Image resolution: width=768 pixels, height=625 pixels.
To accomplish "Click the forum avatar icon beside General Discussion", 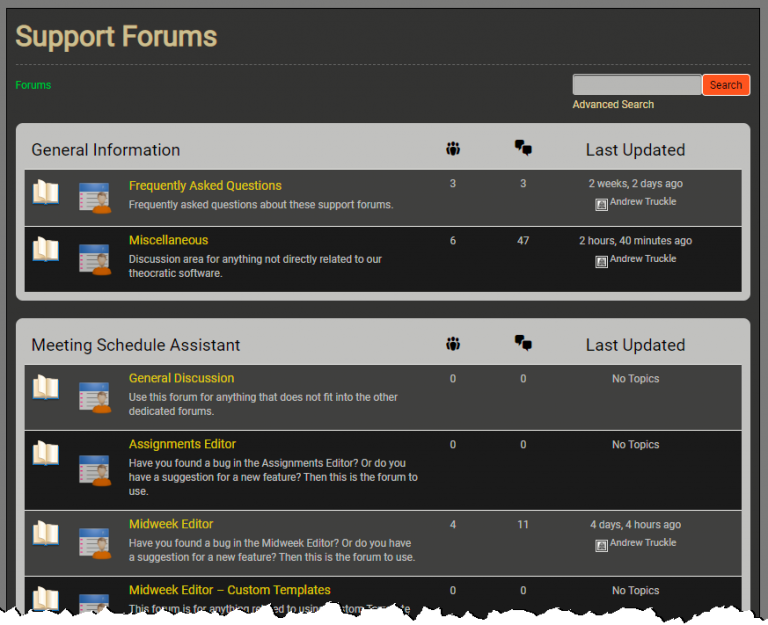I will coord(95,397).
